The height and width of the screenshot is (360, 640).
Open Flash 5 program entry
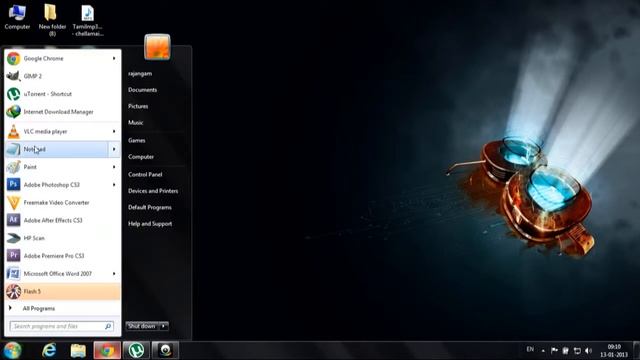(62, 291)
